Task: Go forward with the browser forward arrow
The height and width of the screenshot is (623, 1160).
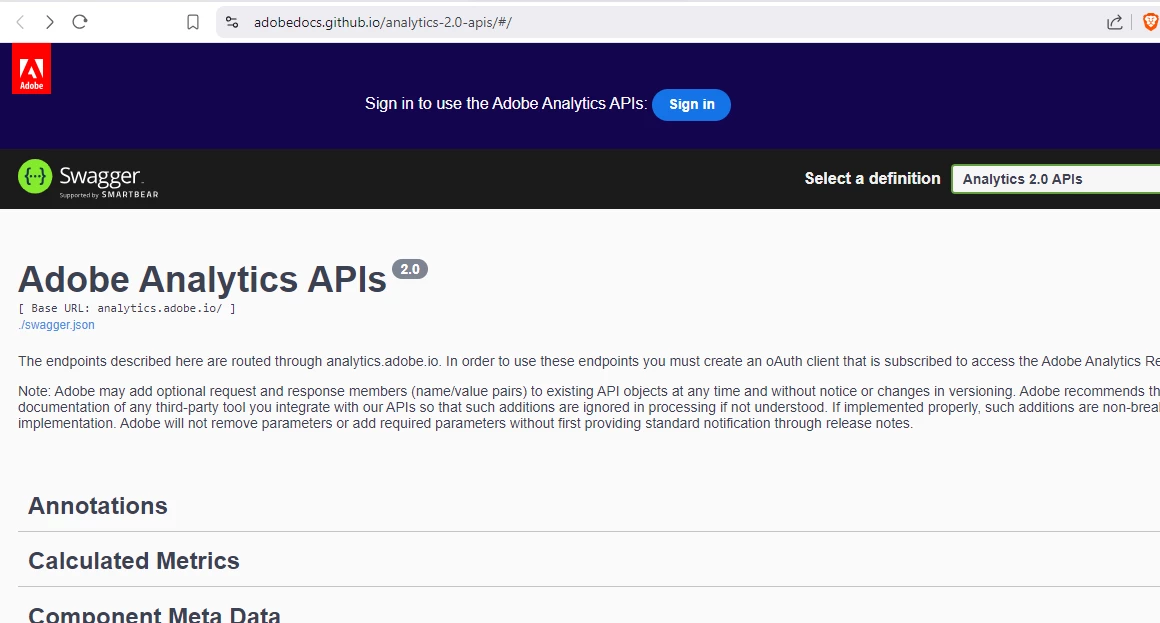Action: point(50,22)
